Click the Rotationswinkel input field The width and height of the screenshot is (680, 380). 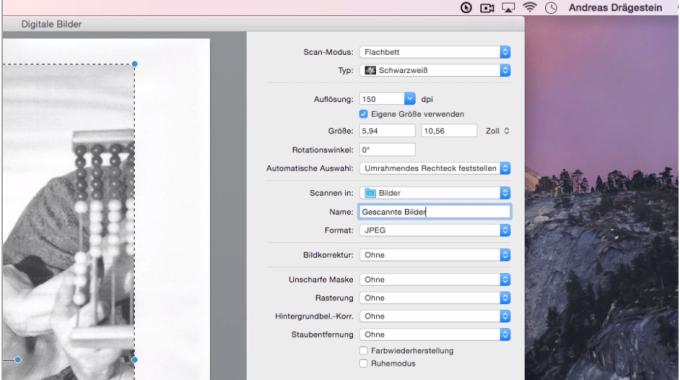387,150
